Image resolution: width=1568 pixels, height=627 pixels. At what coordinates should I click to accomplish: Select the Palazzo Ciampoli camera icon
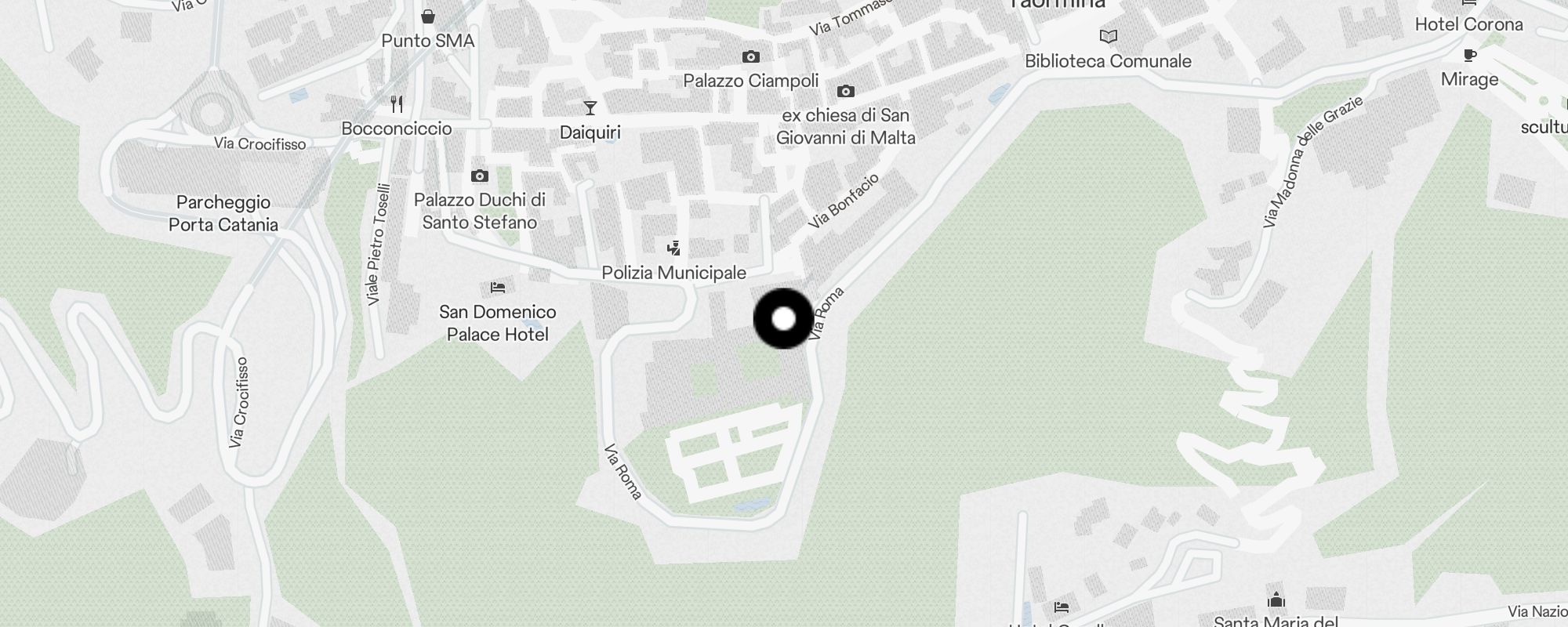click(751, 56)
